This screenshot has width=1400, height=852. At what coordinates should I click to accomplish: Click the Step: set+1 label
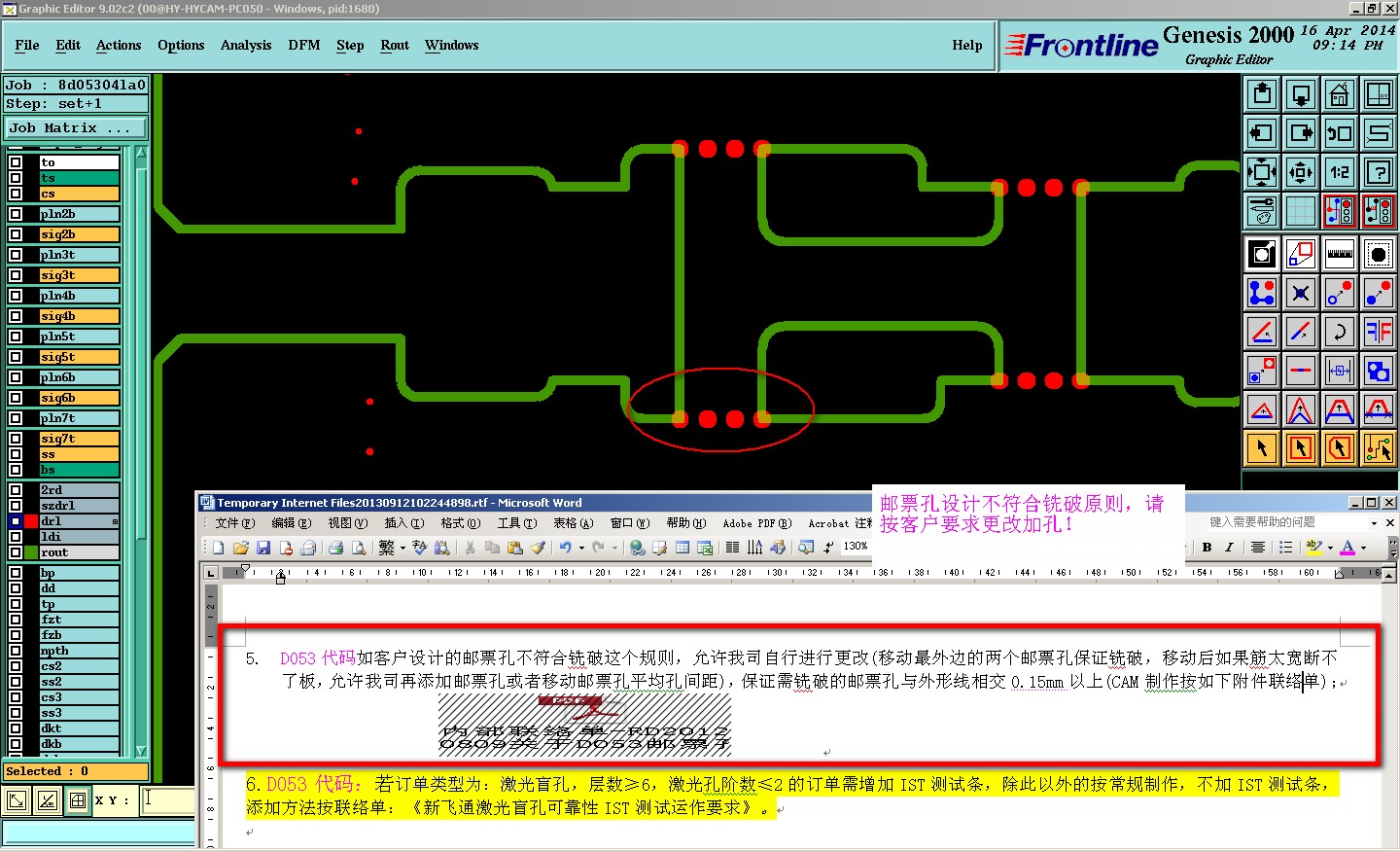[76, 103]
